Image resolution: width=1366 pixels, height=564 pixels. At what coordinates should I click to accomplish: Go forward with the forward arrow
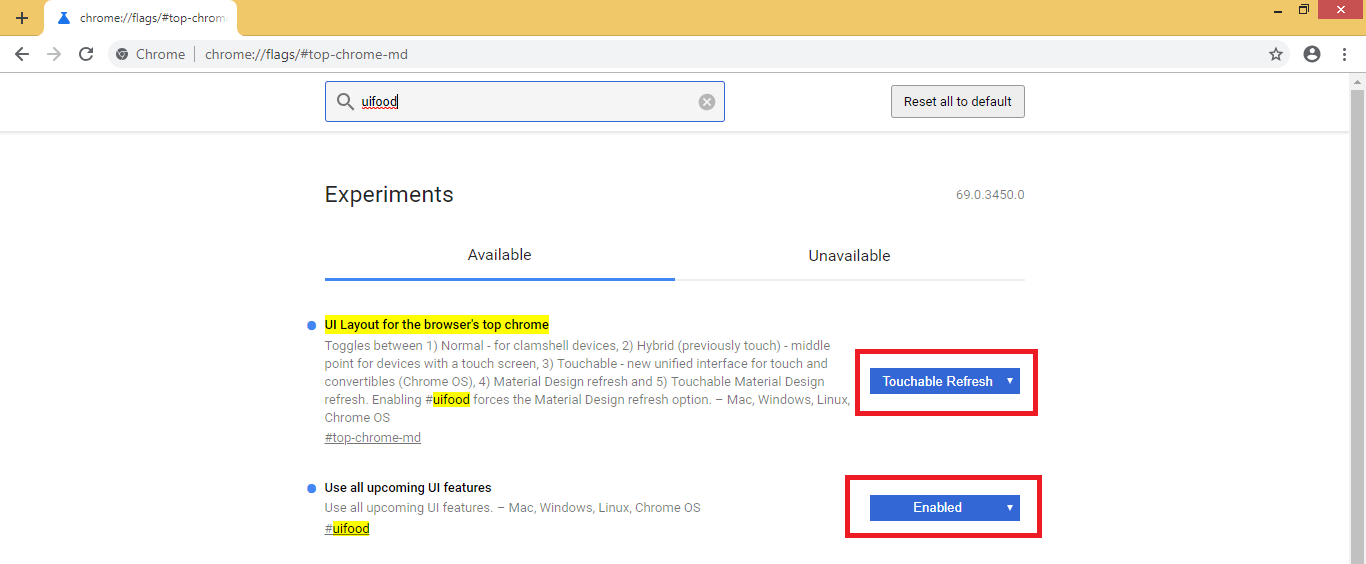[x=54, y=54]
